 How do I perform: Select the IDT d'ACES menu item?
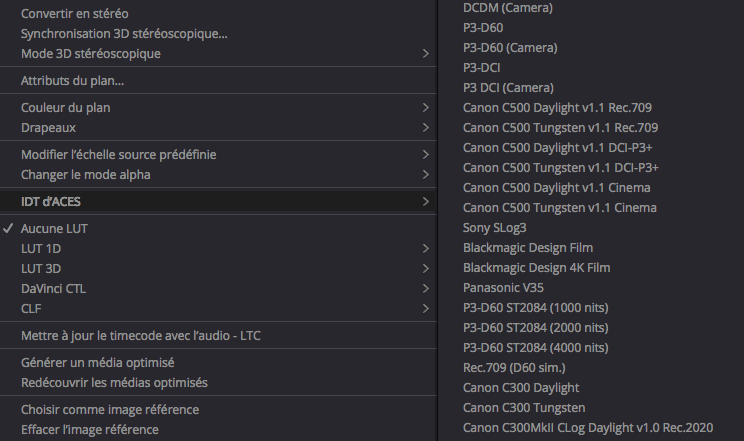(x=218, y=202)
